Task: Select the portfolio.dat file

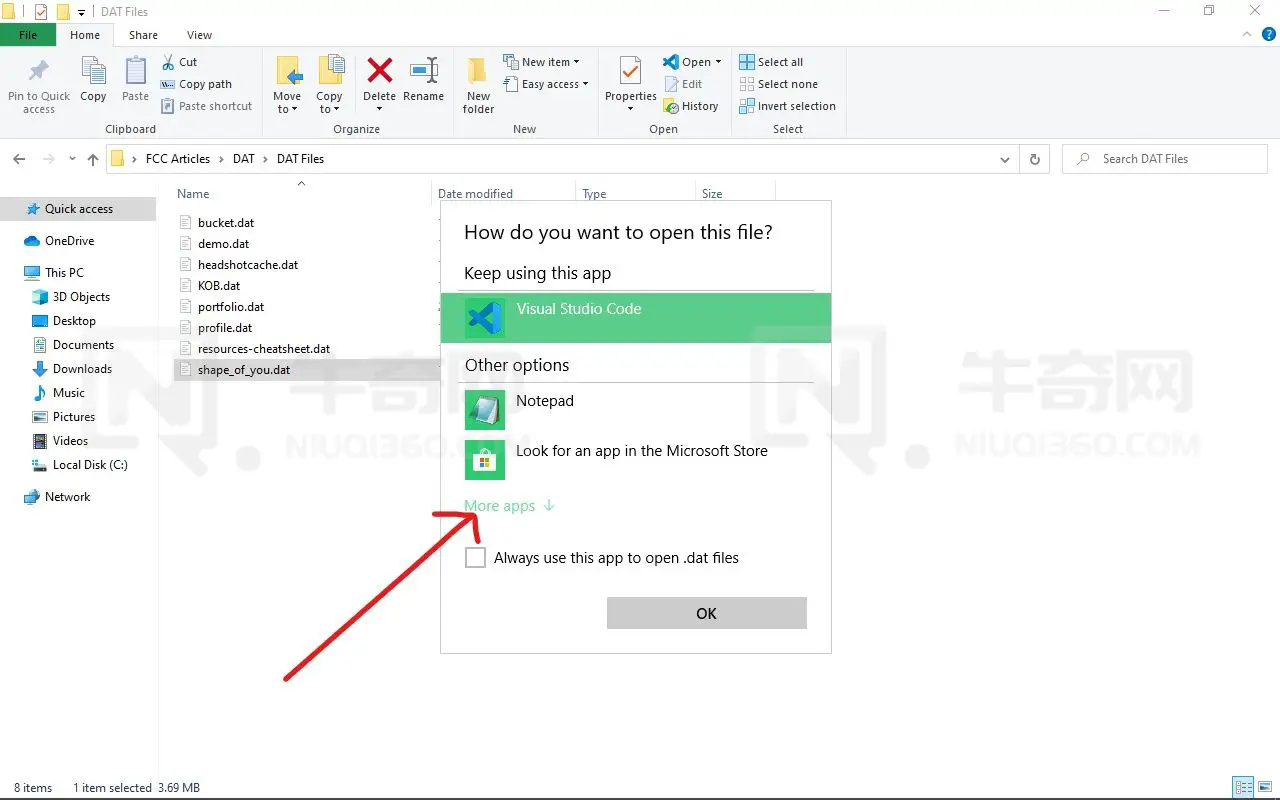Action: tap(231, 307)
